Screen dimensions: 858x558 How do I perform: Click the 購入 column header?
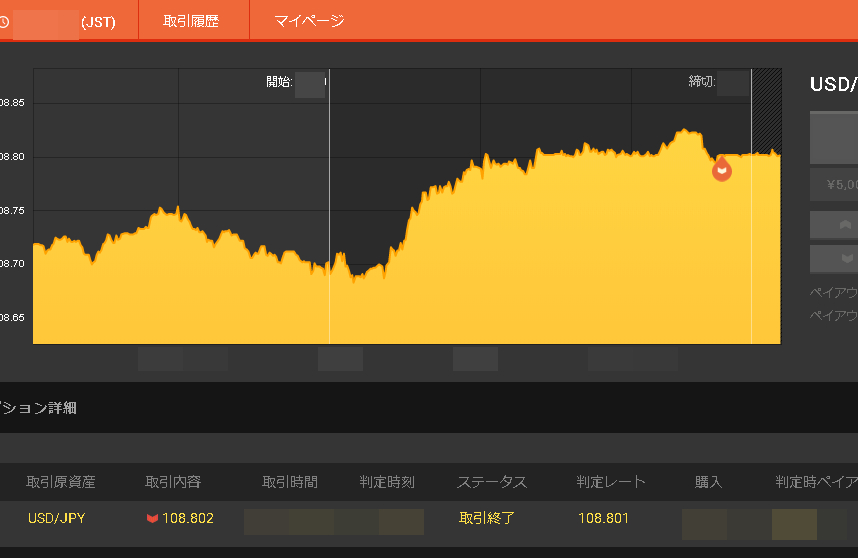tap(709, 482)
